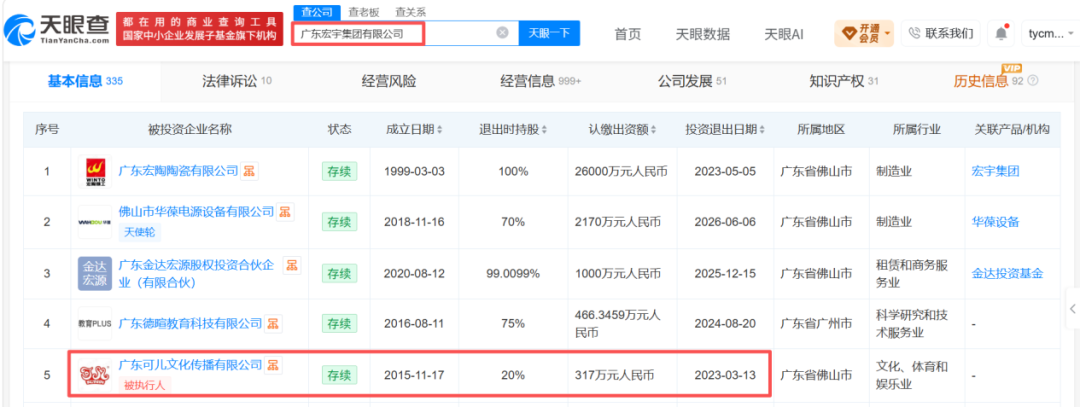Open 广东宏陶陶瓷有限公司 company link
Viewport: 1080px width, 407px height.
point(178,170)
